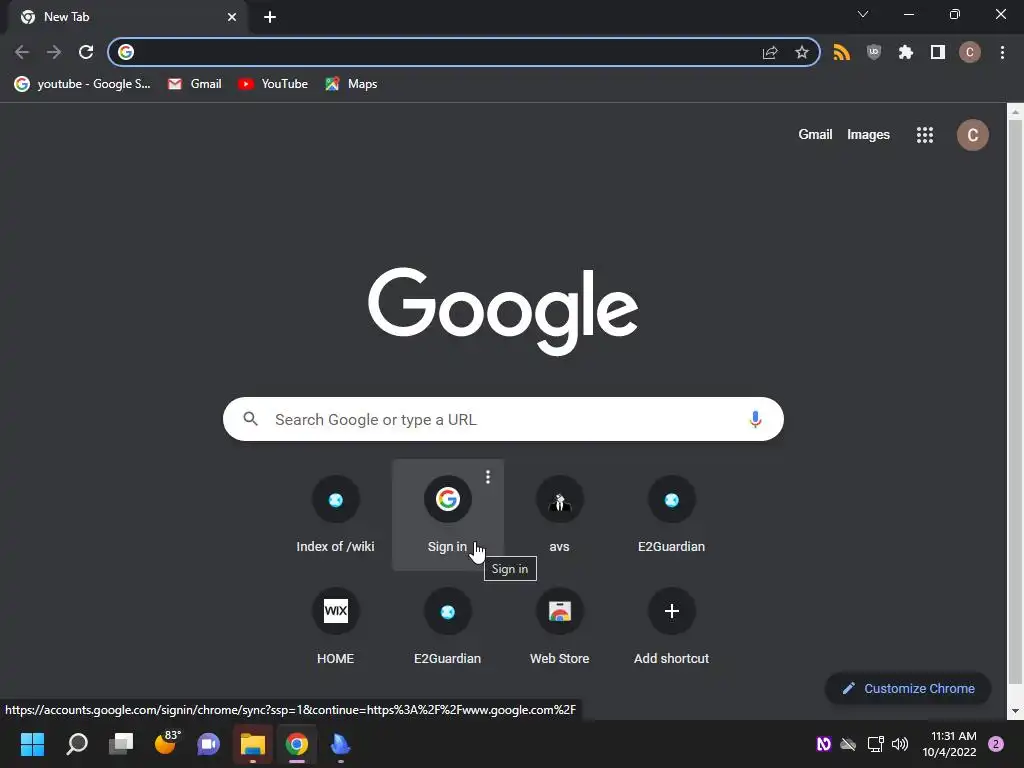Open the RSS feed extension icon
Image resolution: width=1024 pixels, height=768 pixels.
click(x=842, y=52)
